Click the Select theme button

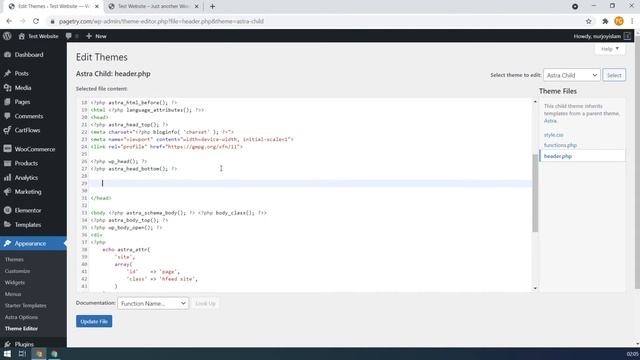coord(614,75)
